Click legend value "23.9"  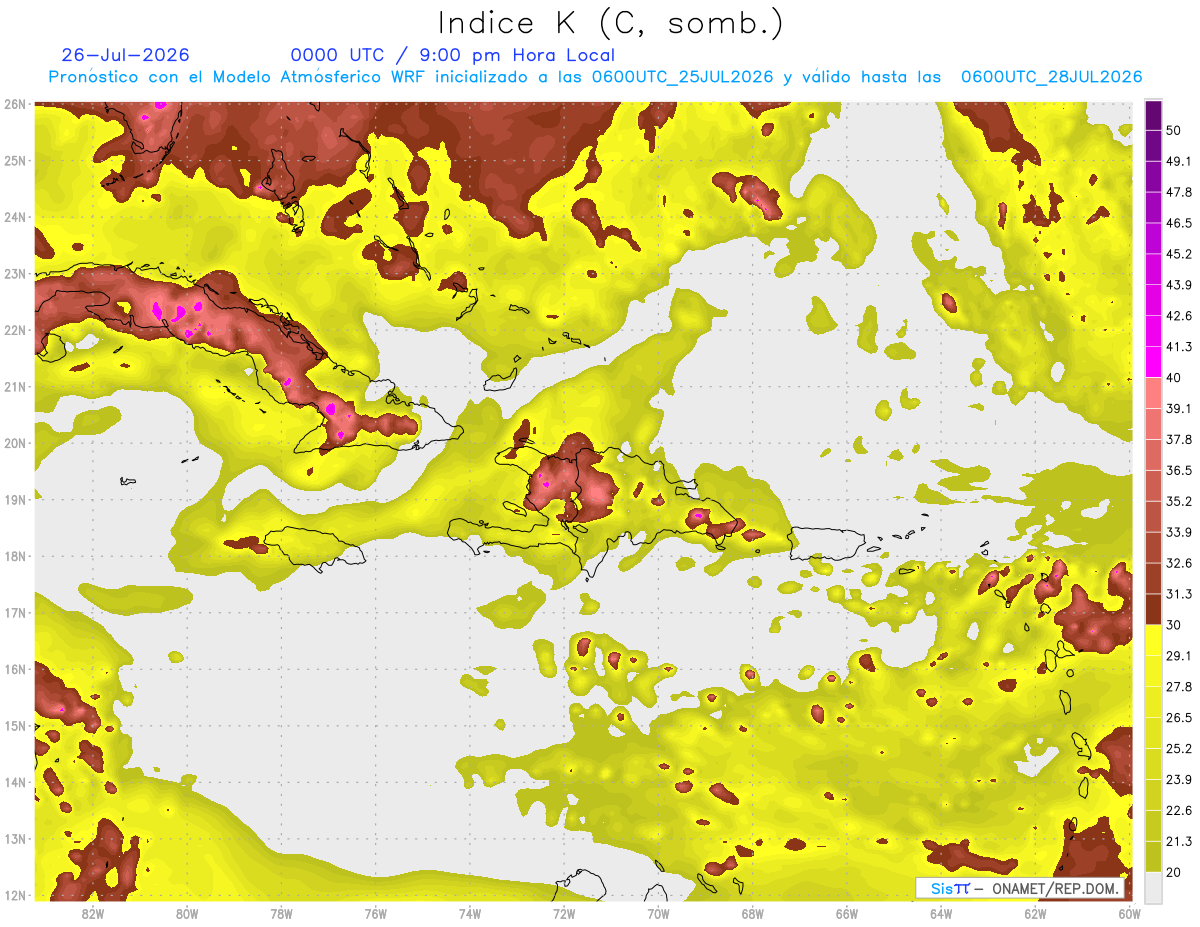click(x=1179, y=780)
